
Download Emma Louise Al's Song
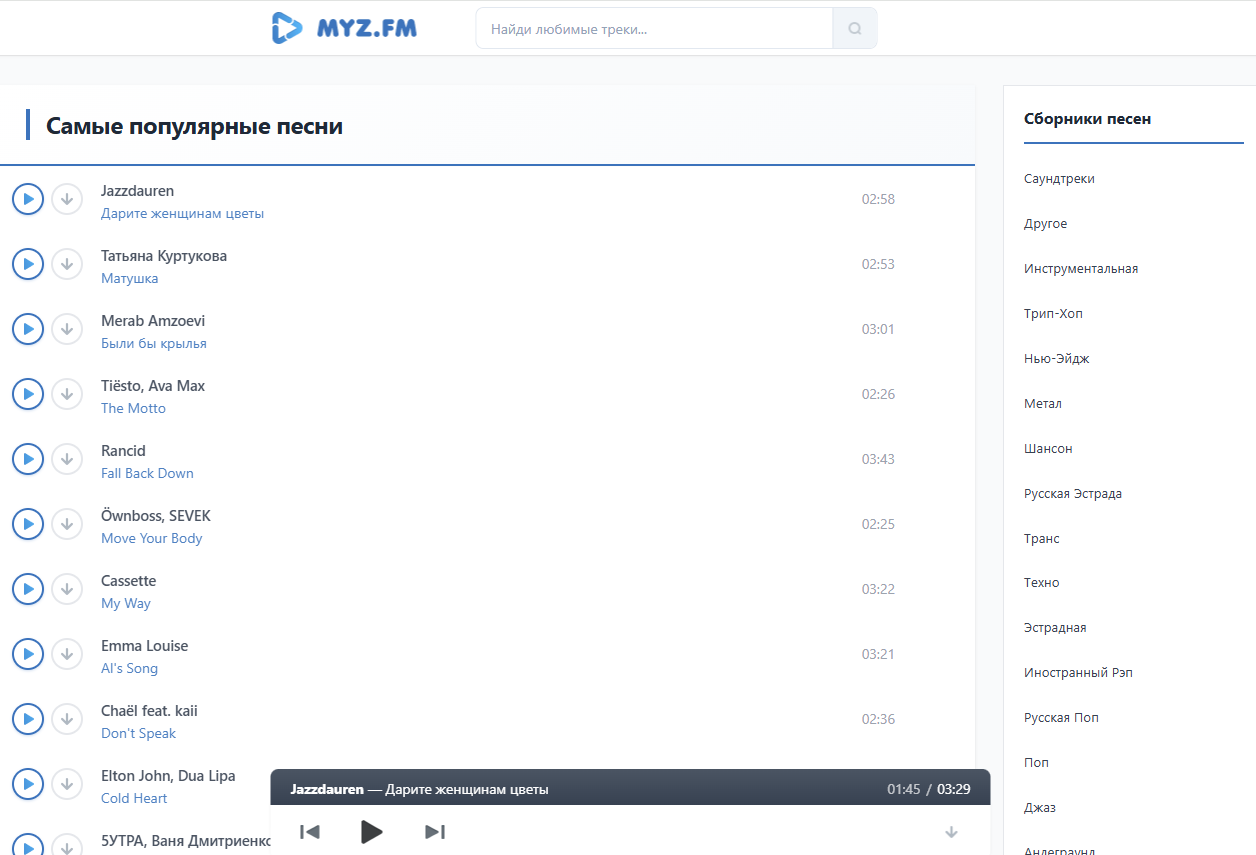67,654
